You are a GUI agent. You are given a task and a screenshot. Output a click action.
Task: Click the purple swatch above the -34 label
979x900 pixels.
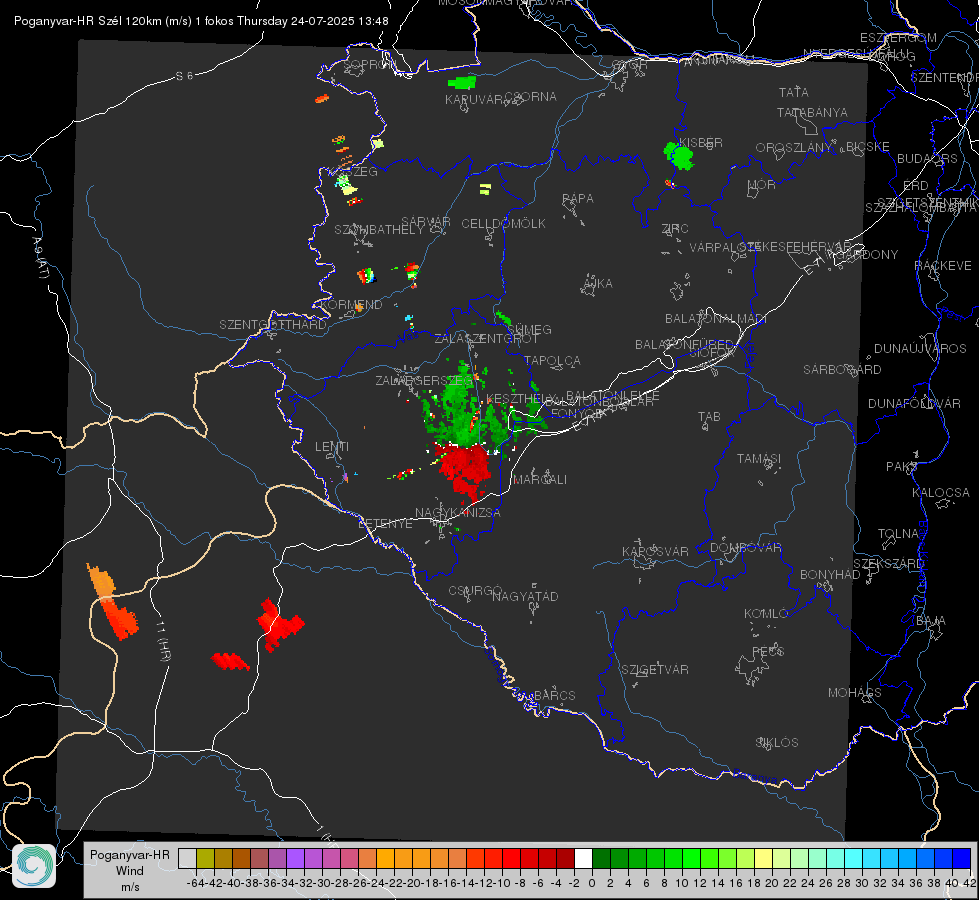click(x=295, y=859)
